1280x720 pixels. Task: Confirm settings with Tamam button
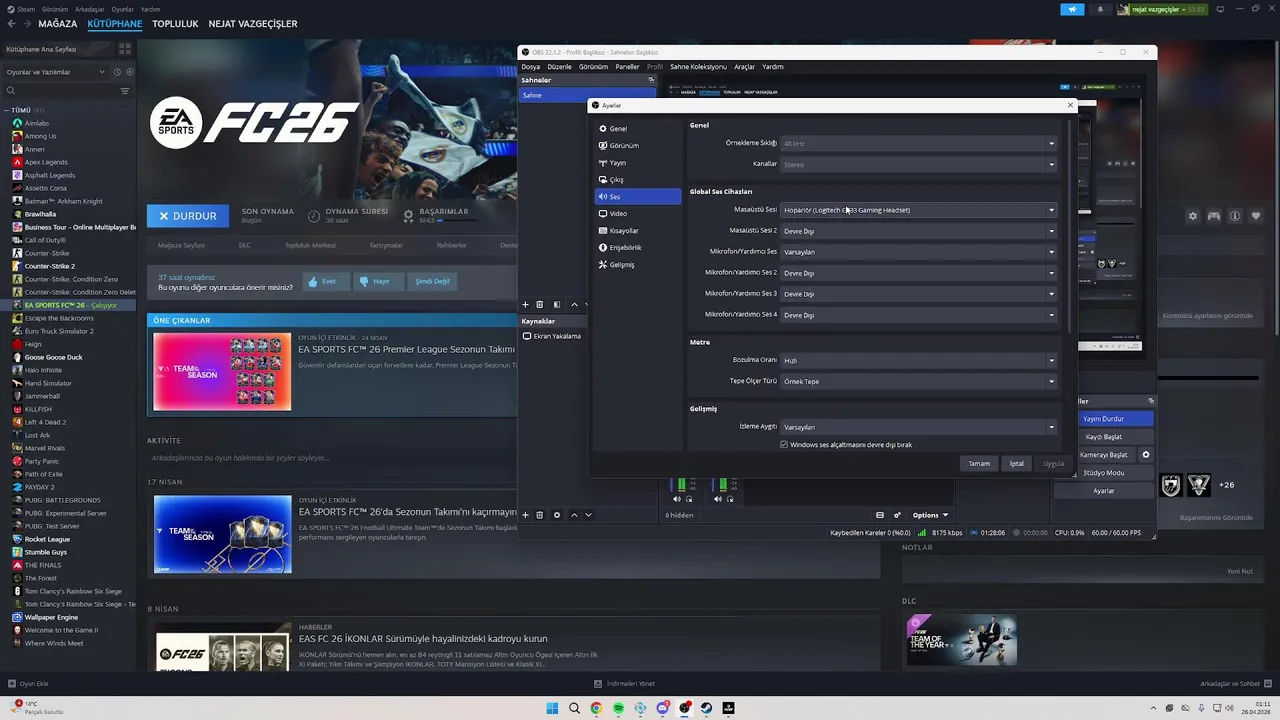(x=979, y=464)
